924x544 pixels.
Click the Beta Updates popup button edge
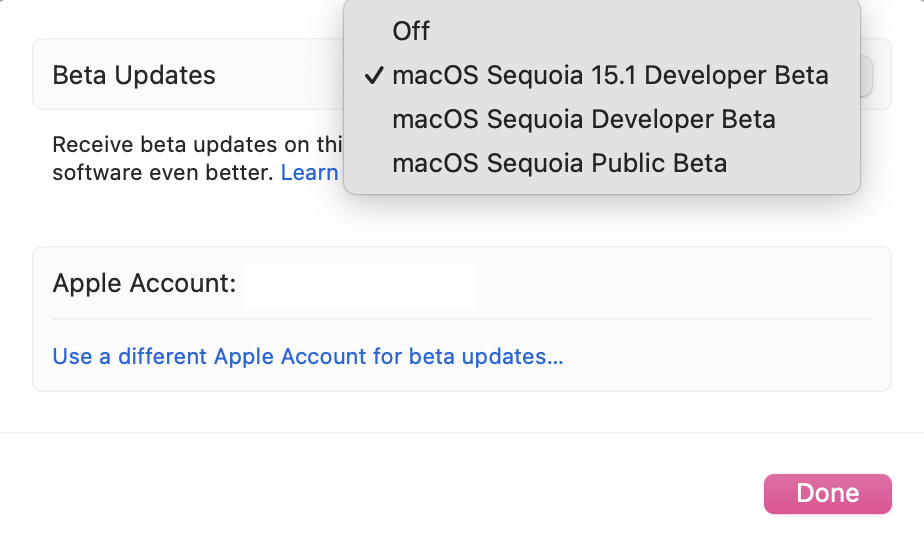[x=867, y=75]
